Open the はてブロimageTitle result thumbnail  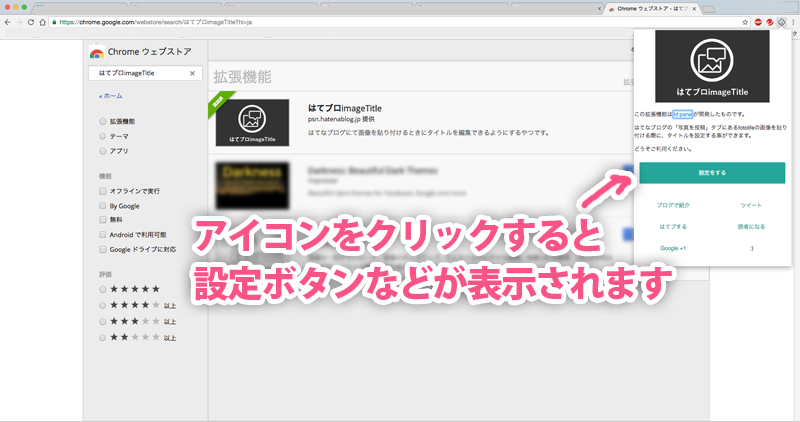[x=253, y=123]
